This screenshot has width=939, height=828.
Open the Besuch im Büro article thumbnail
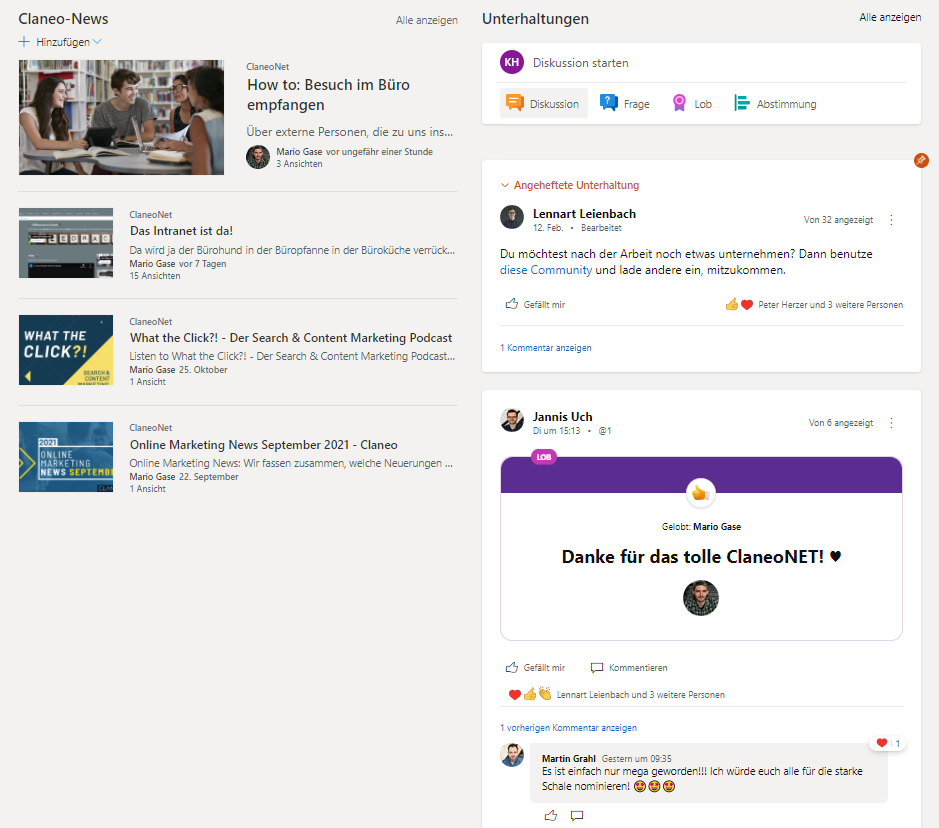pos(121,117)
